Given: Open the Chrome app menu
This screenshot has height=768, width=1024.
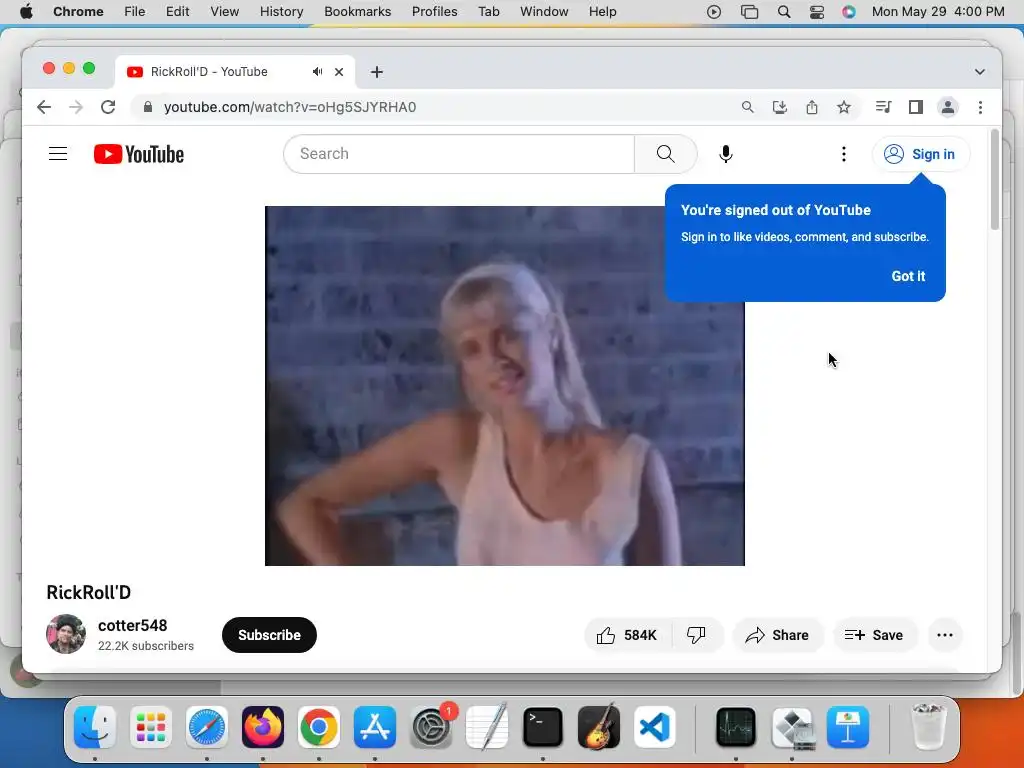Looking at the screenshot, I should click(78, 12).
